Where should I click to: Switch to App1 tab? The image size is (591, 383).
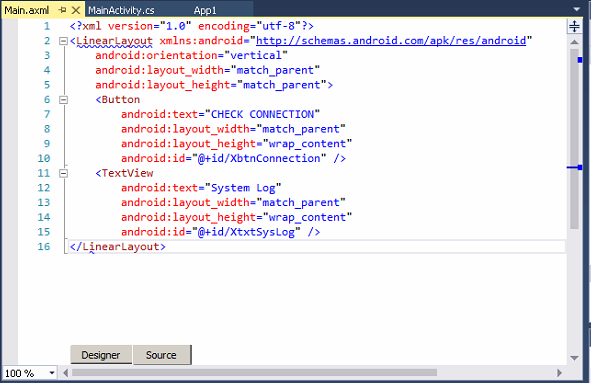click(x=205, y=10)
